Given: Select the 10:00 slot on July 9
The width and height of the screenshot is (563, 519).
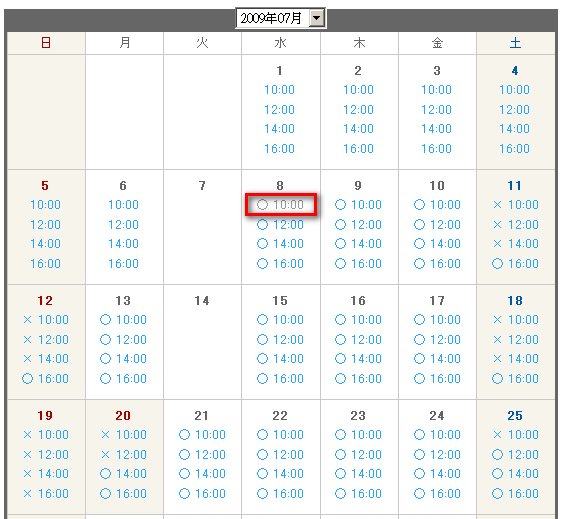Looking at the screenshot, I should coord(358,205).
